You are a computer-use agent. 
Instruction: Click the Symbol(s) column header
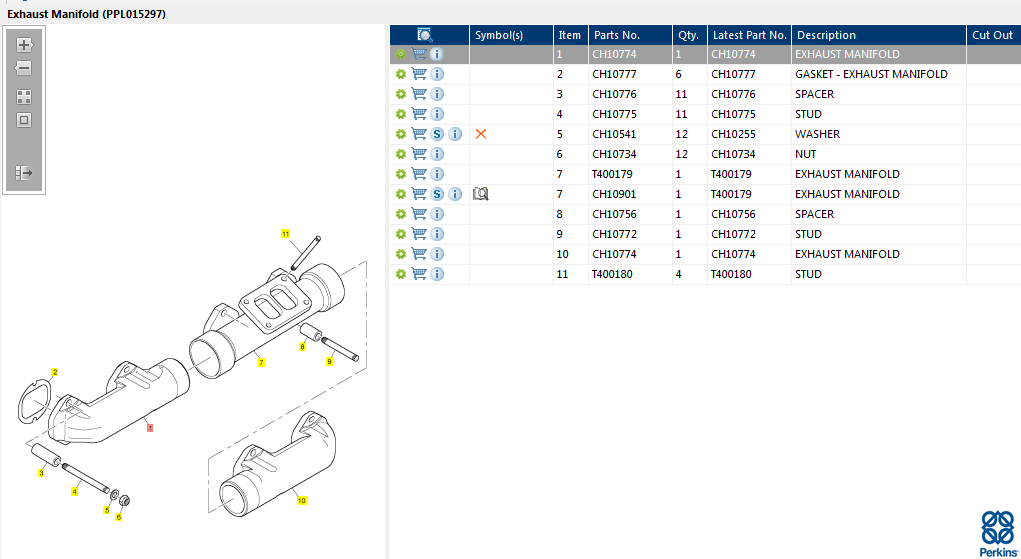click(511, 35)
